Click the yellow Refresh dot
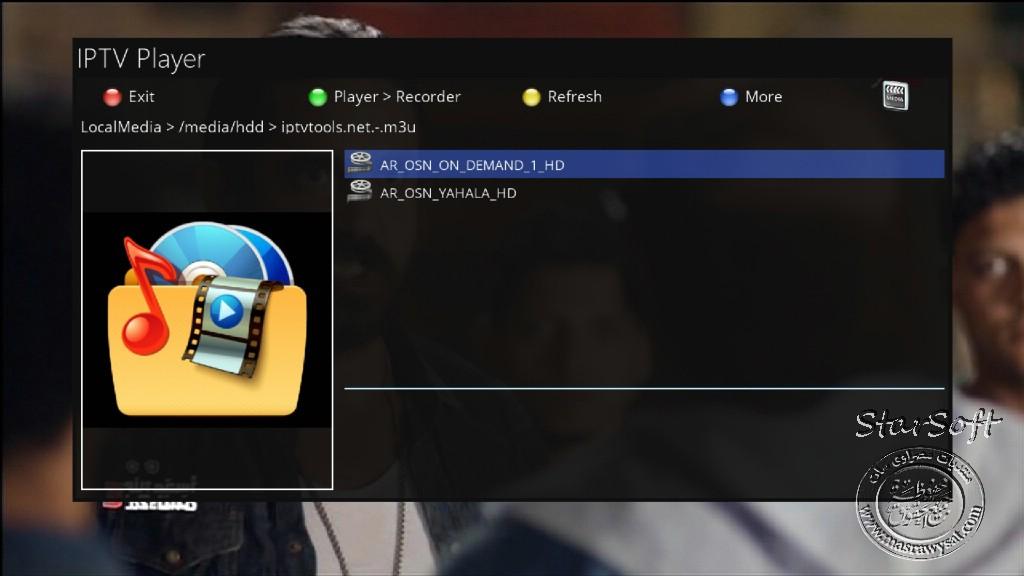The height and width of the screenshot is (576, 1024). click(x=532, y=97)
